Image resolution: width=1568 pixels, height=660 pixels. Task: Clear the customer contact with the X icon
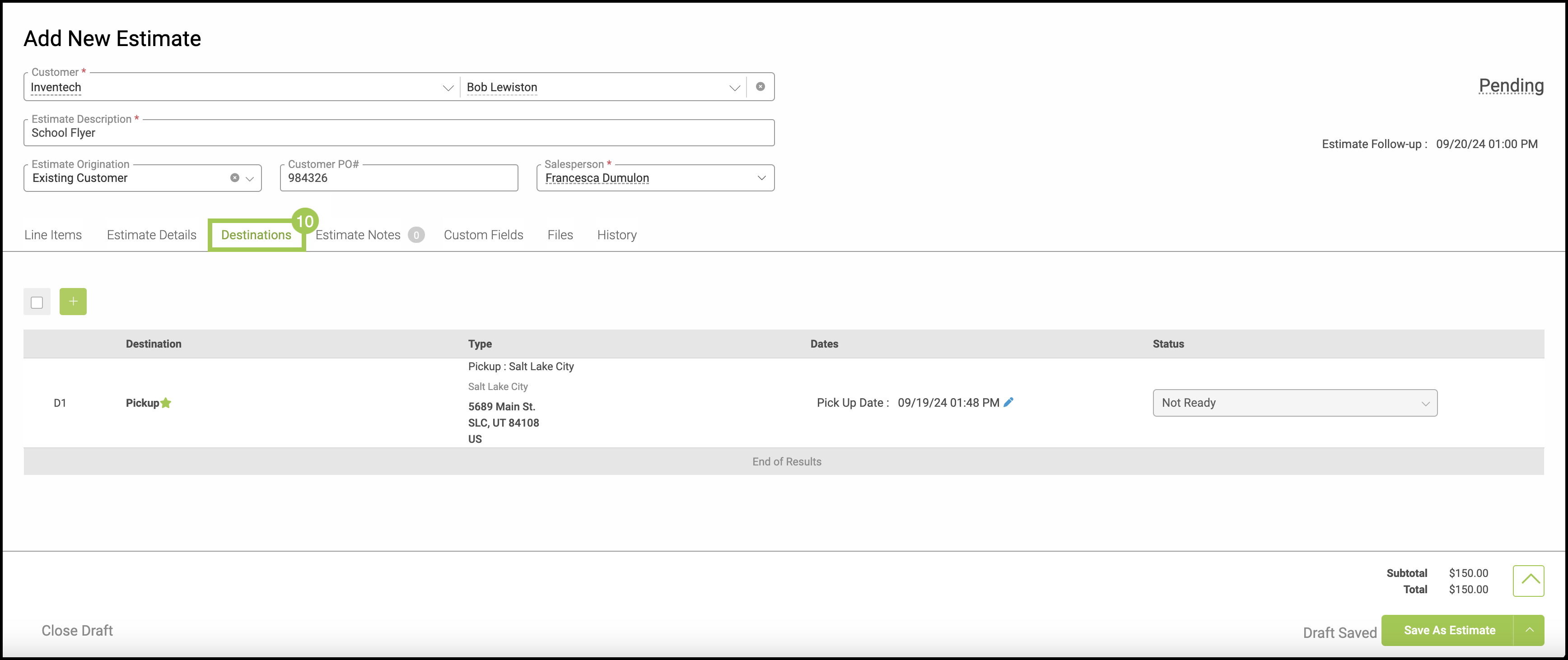[x=760, y=87]
